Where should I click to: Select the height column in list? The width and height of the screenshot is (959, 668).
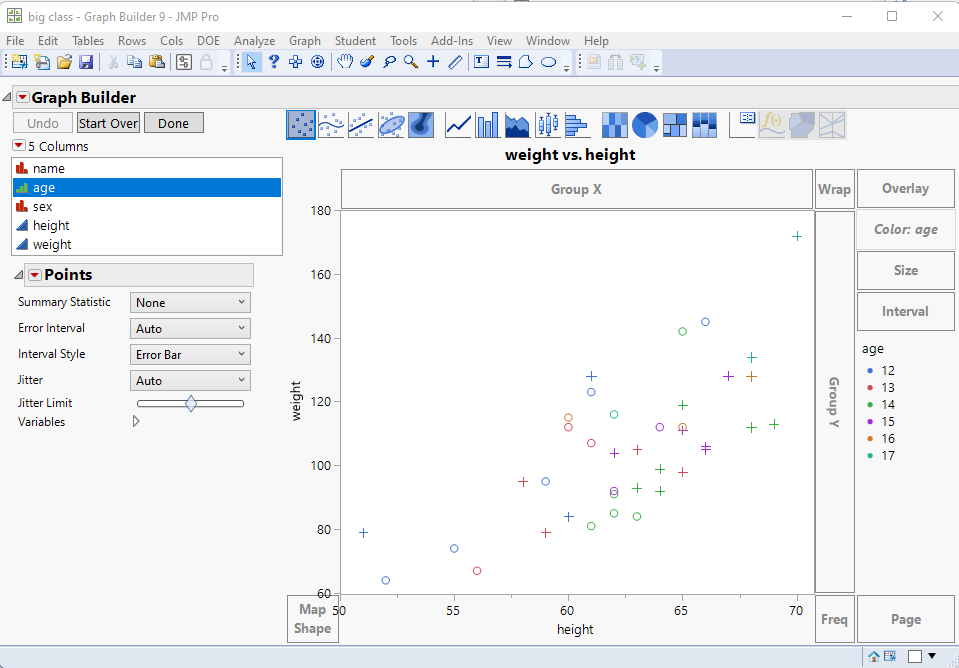(x=51, y=226)
